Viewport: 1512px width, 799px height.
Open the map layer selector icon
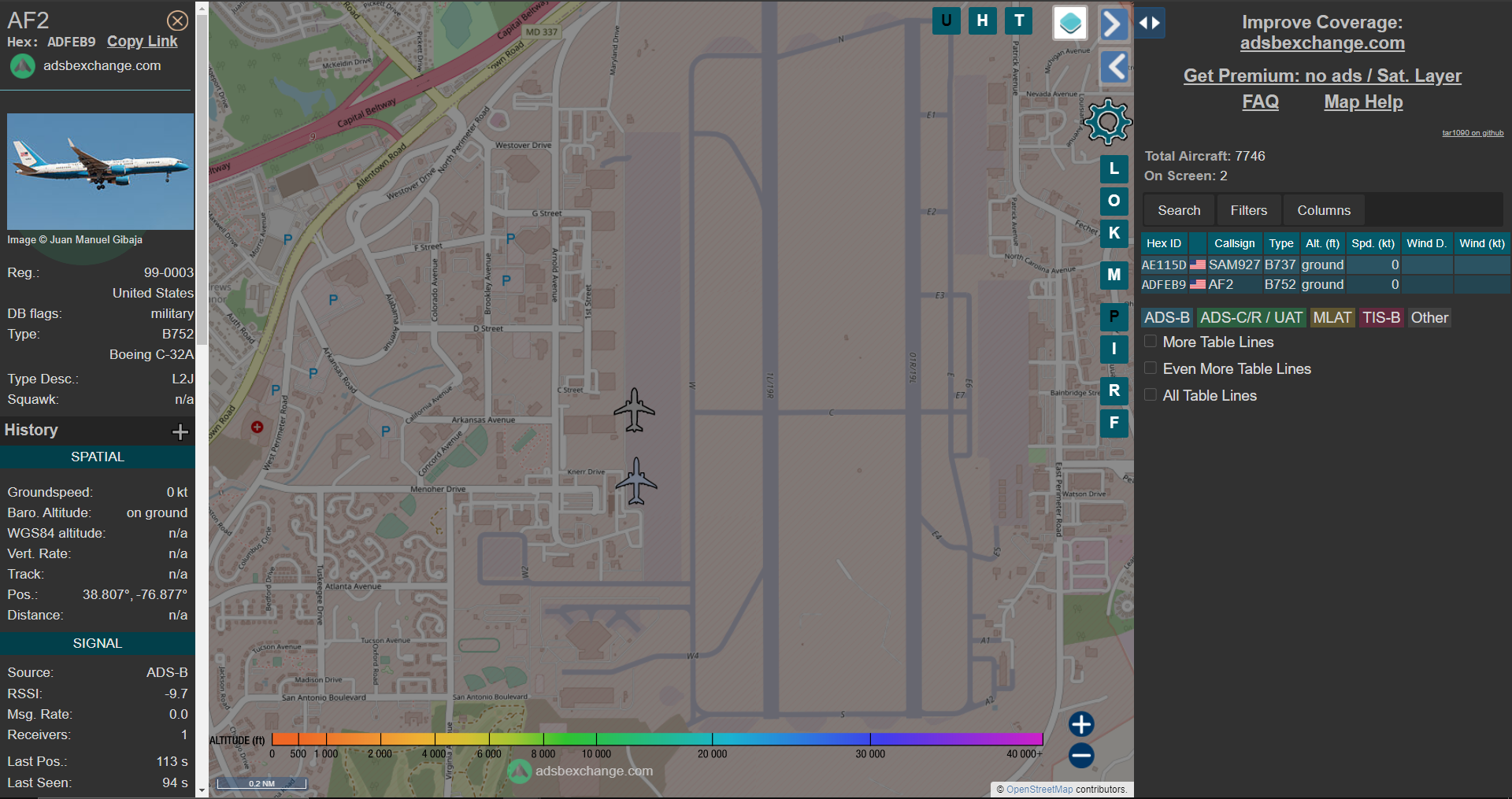coord(1070,23)
